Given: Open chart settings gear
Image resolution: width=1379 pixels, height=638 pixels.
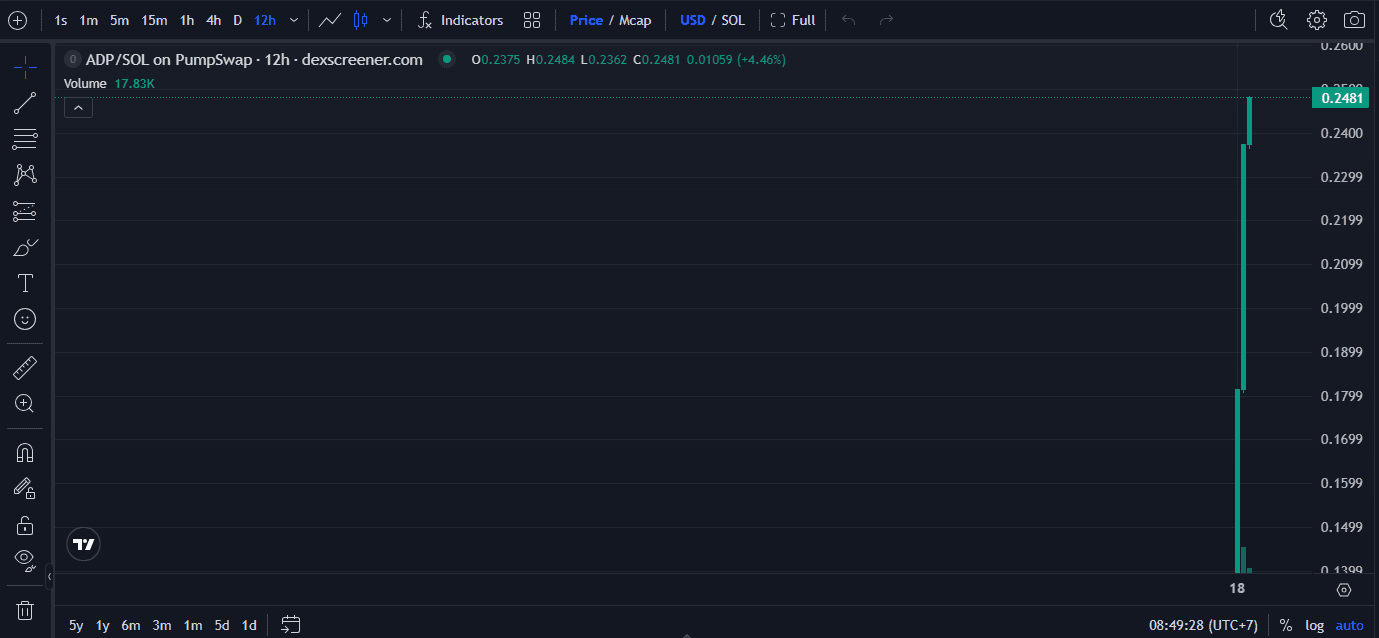Looking at the screenshot, I should [x=1316, y=20].
